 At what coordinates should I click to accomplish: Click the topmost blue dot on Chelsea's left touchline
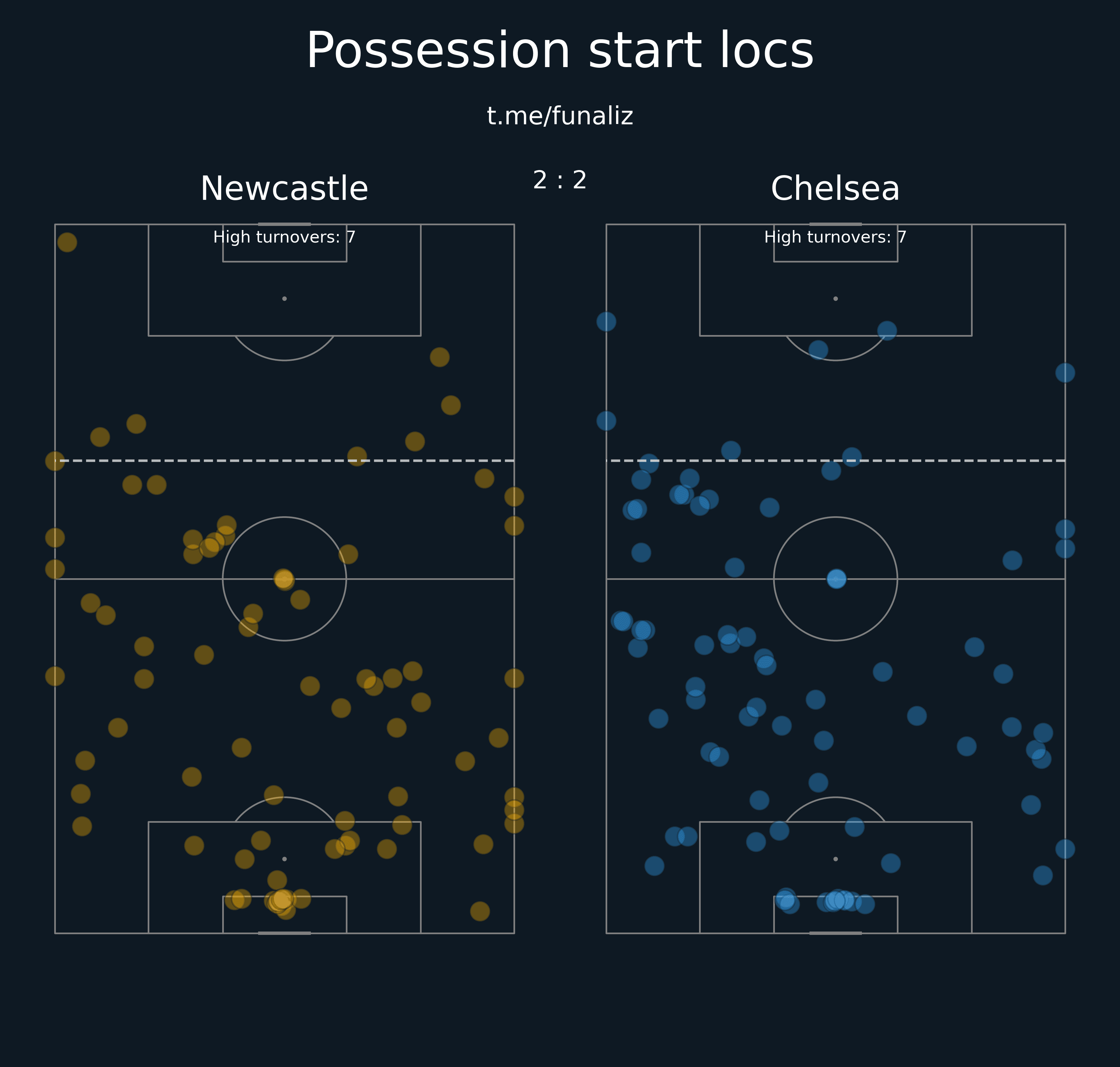606,322
